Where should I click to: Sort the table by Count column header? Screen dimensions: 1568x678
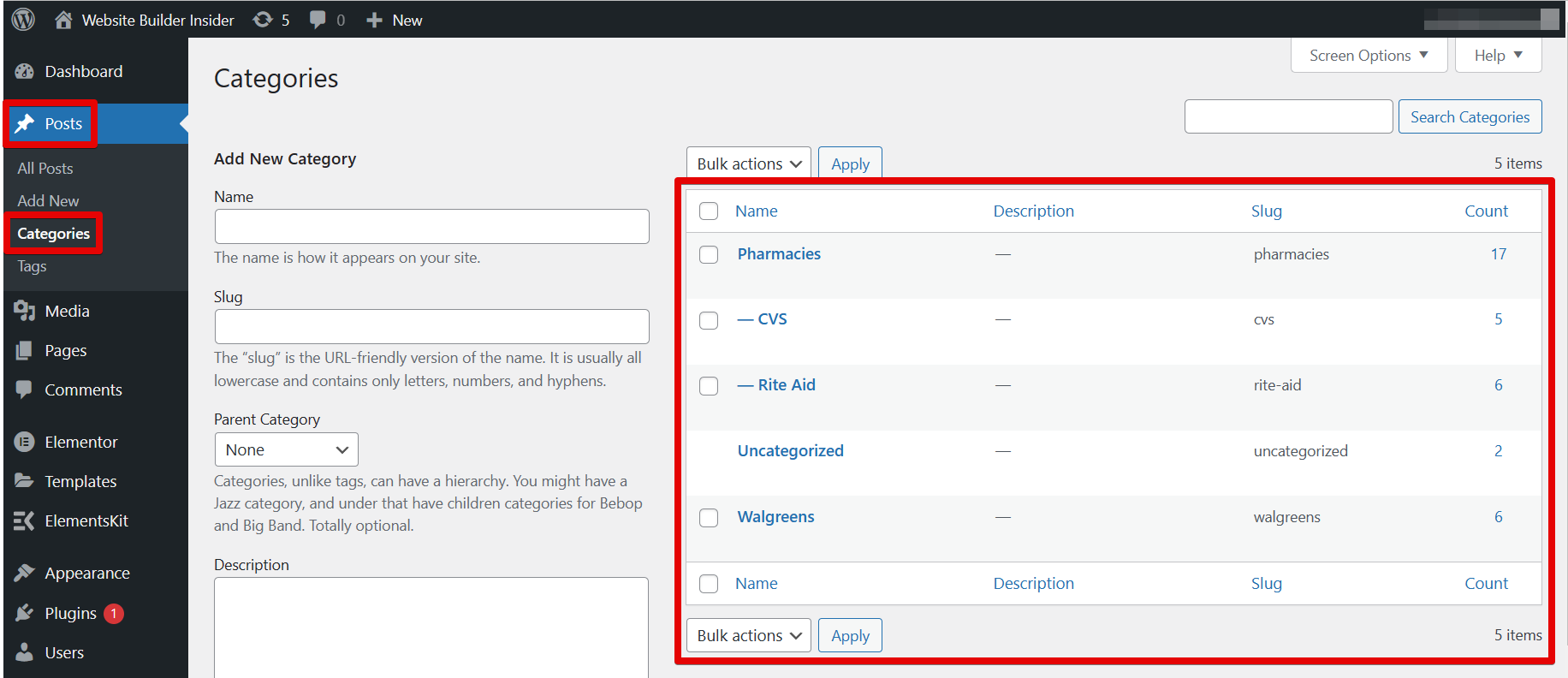1486,211
